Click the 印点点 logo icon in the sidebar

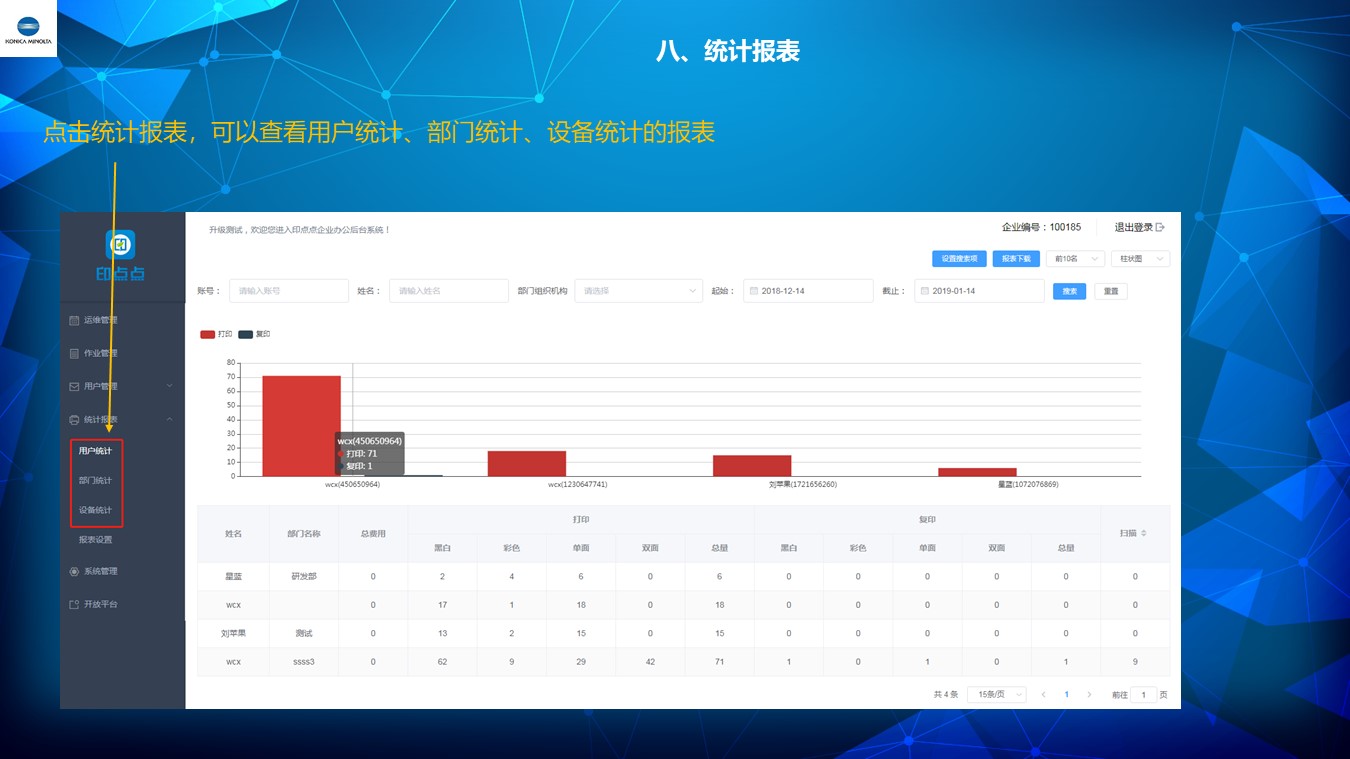coord(121,245)
